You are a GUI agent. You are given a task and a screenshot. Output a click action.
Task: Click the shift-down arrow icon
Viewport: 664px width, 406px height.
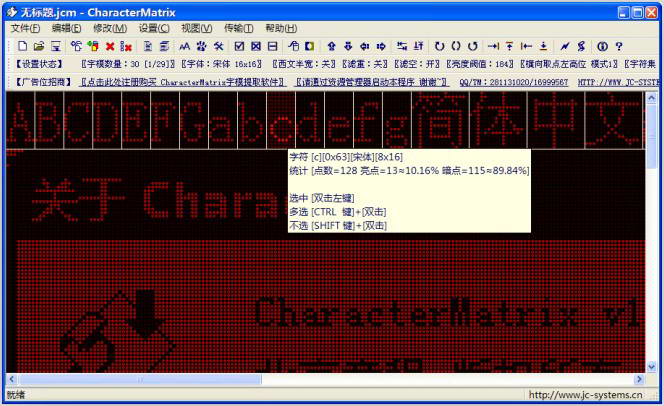tap(348, 46)
